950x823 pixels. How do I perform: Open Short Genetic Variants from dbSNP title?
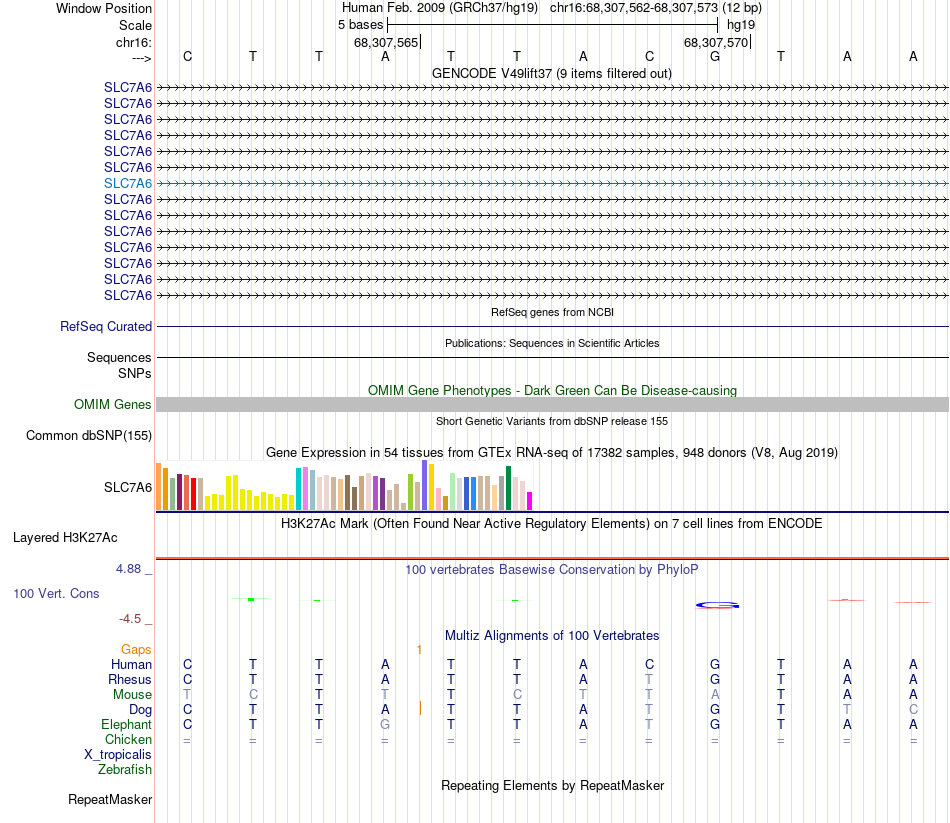pos(552,421)
